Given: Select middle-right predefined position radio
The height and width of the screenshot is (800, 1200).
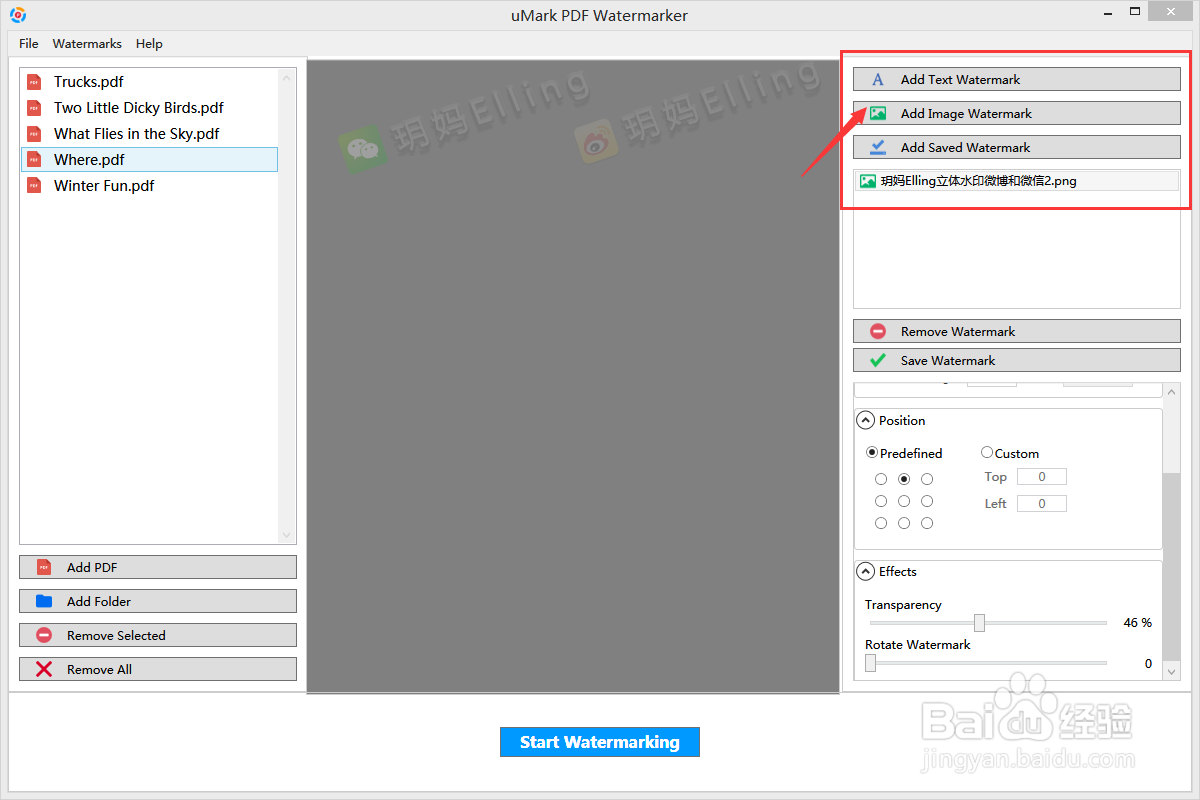Looking at the screenshot, I should tap(927, 501).
